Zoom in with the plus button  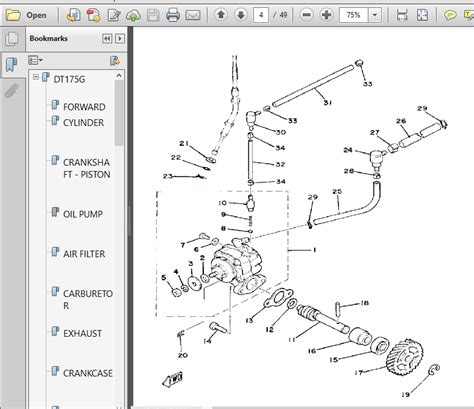[x=326, y=15]
